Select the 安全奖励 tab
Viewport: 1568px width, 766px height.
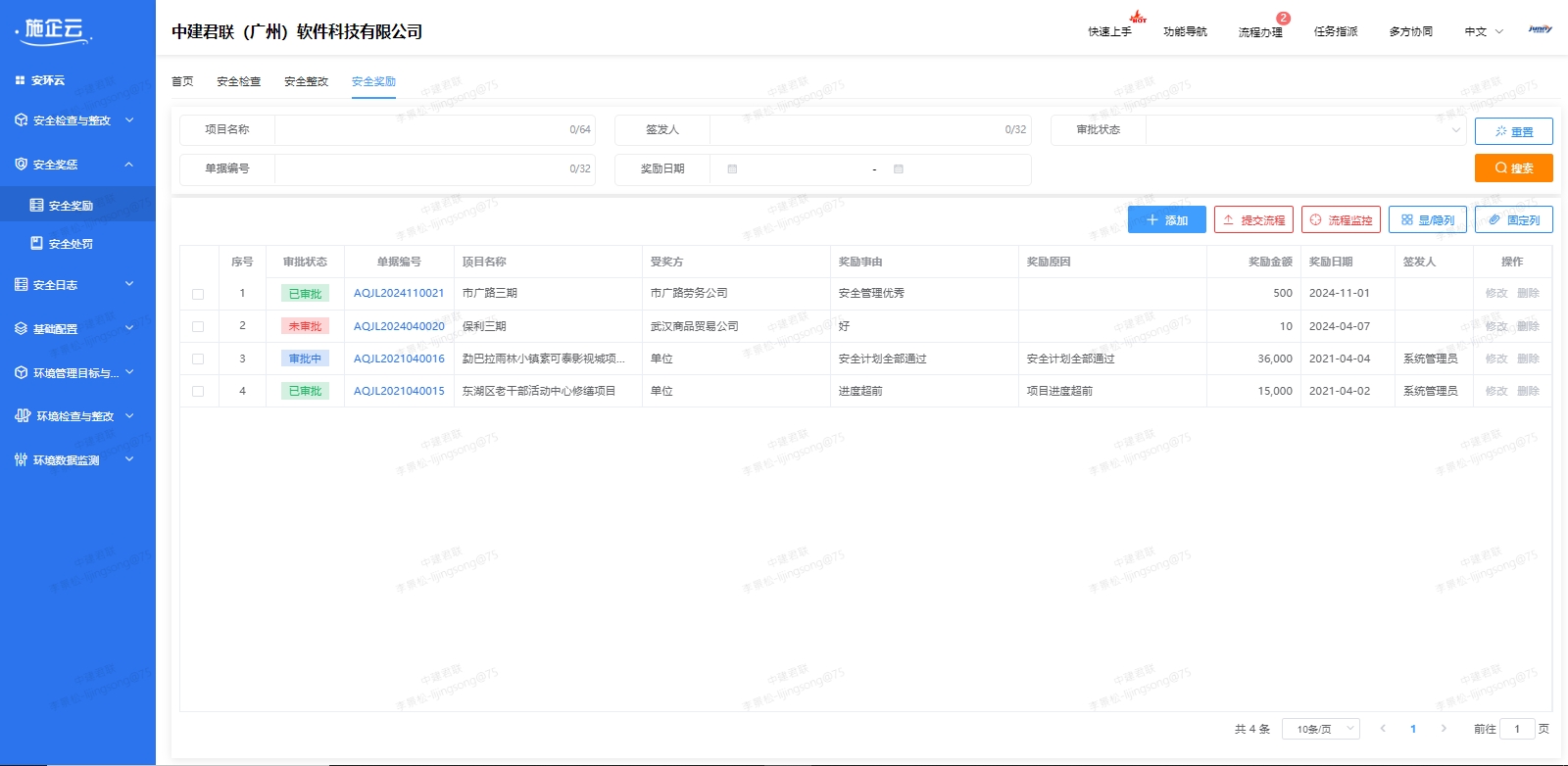pos(374,81)
